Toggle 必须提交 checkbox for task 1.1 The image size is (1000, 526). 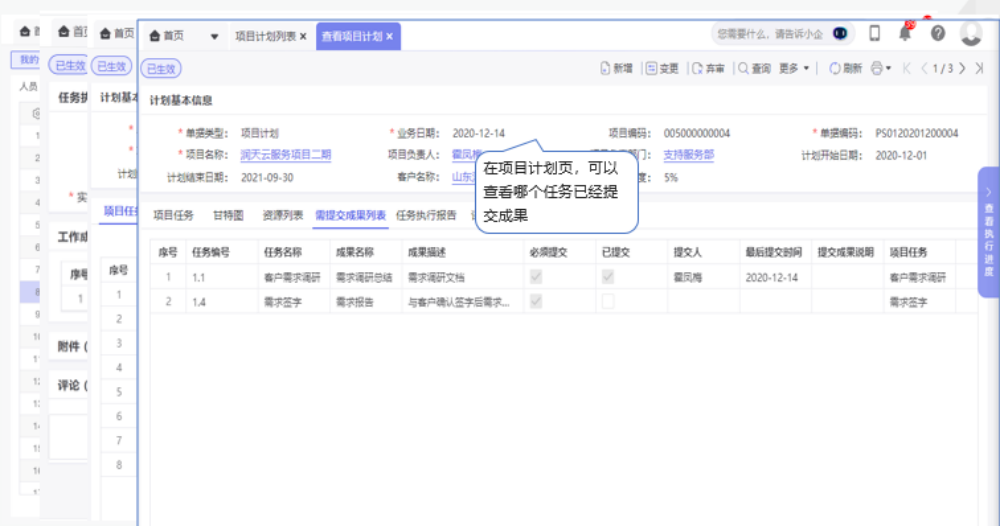click(x=536, y=277)
